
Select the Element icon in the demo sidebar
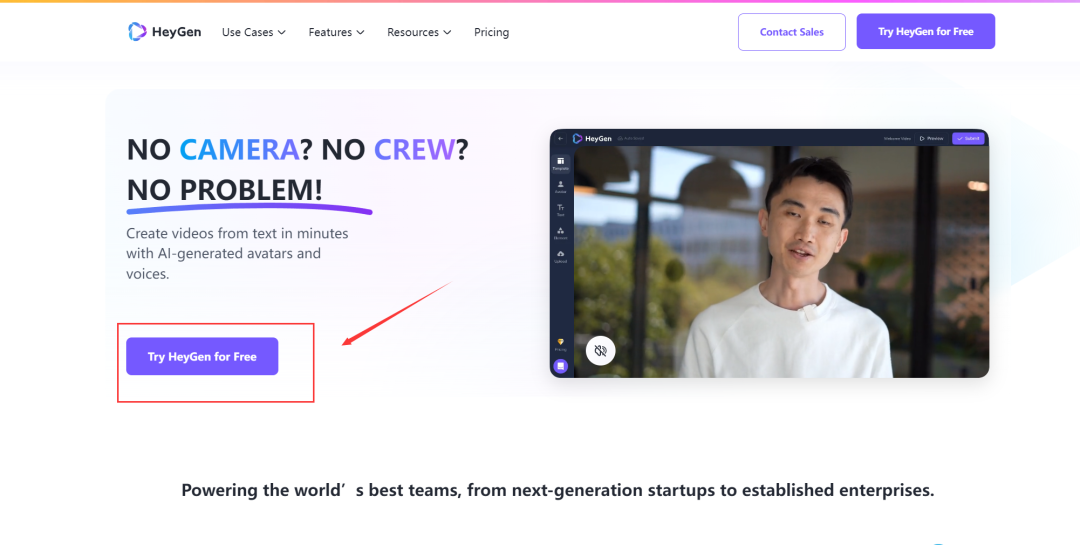coord(561,233)
